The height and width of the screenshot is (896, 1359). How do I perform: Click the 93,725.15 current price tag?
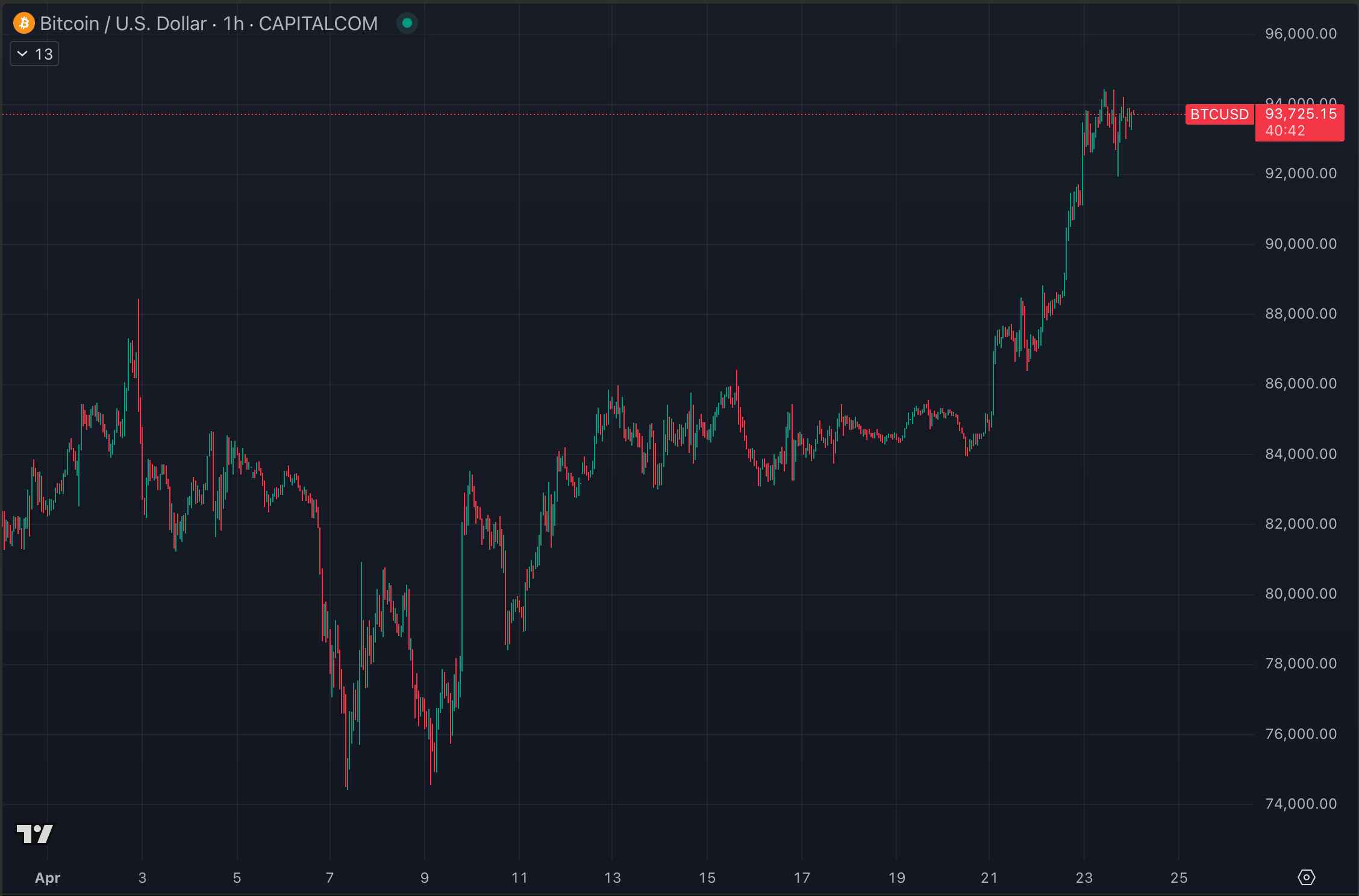[x=1301, y=114]
